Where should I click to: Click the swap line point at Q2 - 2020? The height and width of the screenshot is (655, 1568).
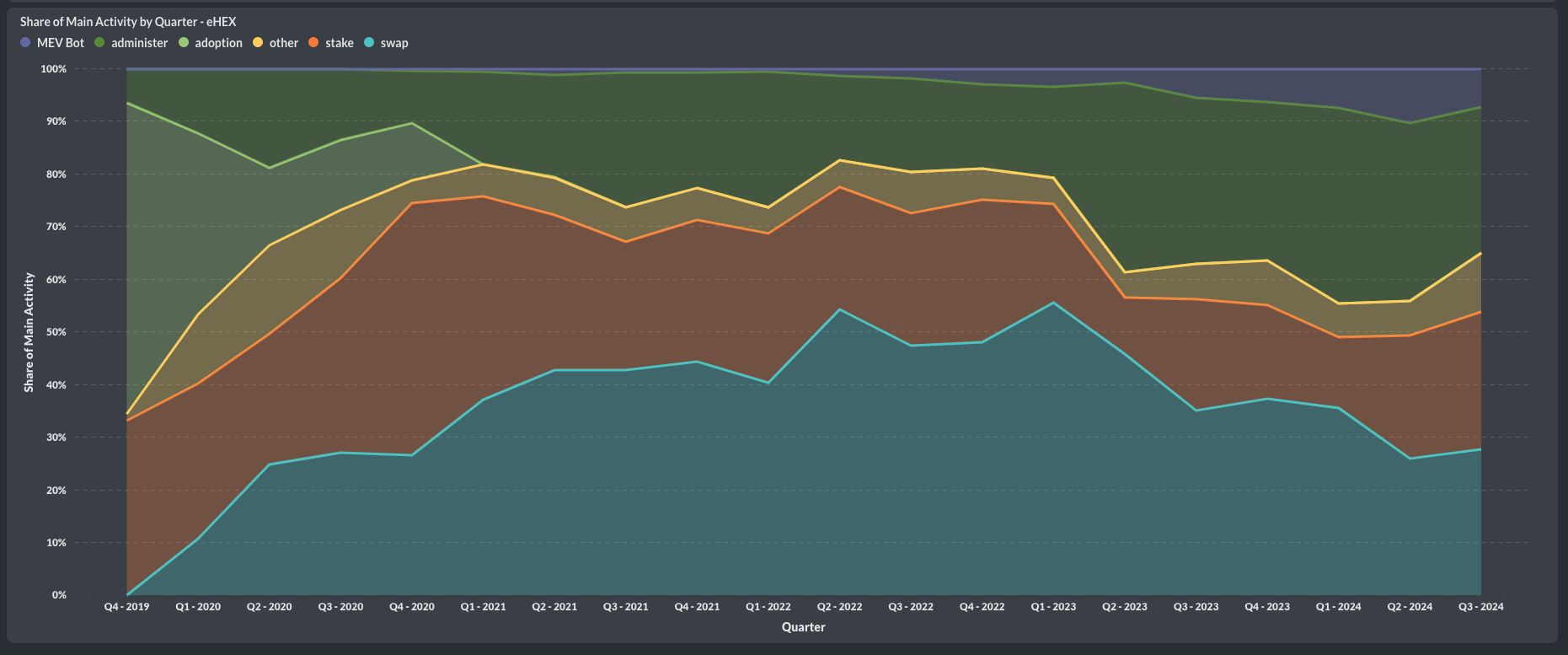[269, 464]
